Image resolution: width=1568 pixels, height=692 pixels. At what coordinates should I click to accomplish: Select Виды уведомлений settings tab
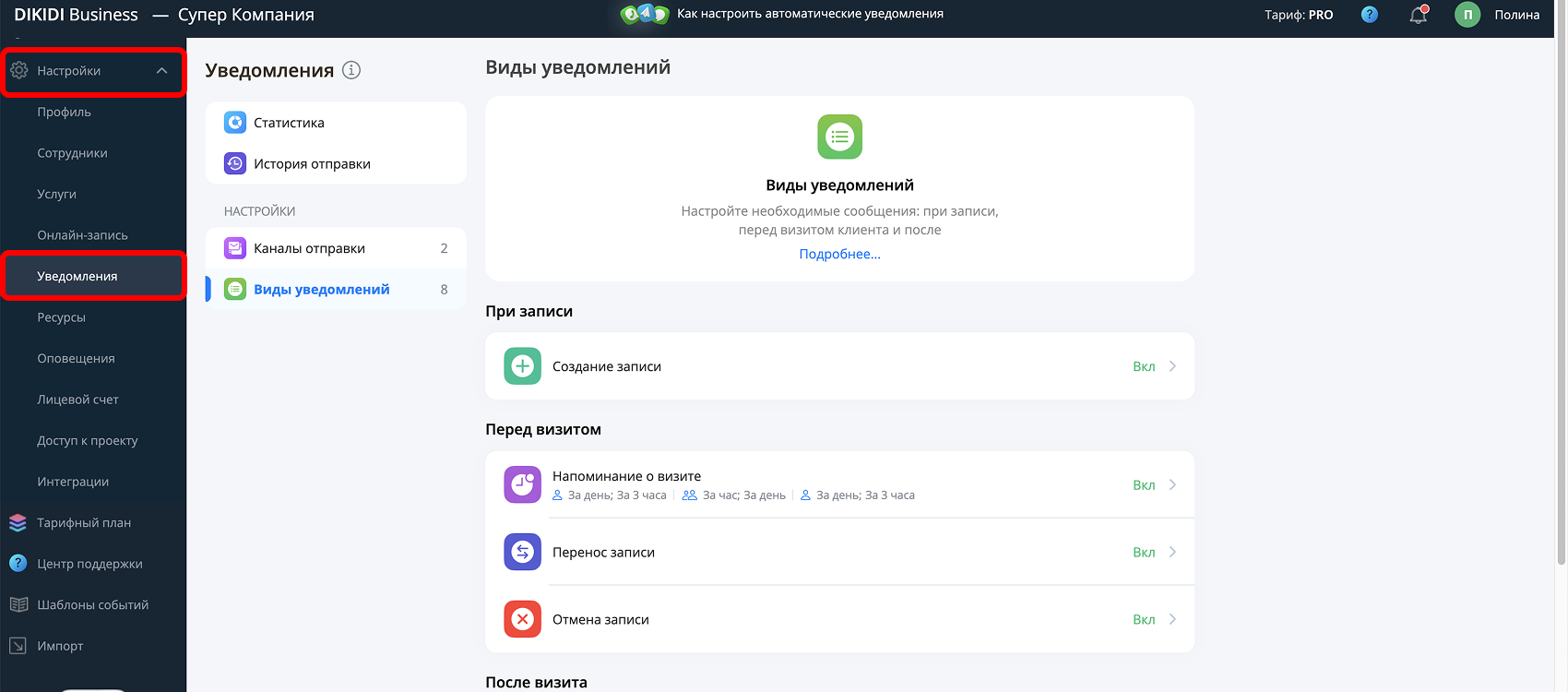336,289
